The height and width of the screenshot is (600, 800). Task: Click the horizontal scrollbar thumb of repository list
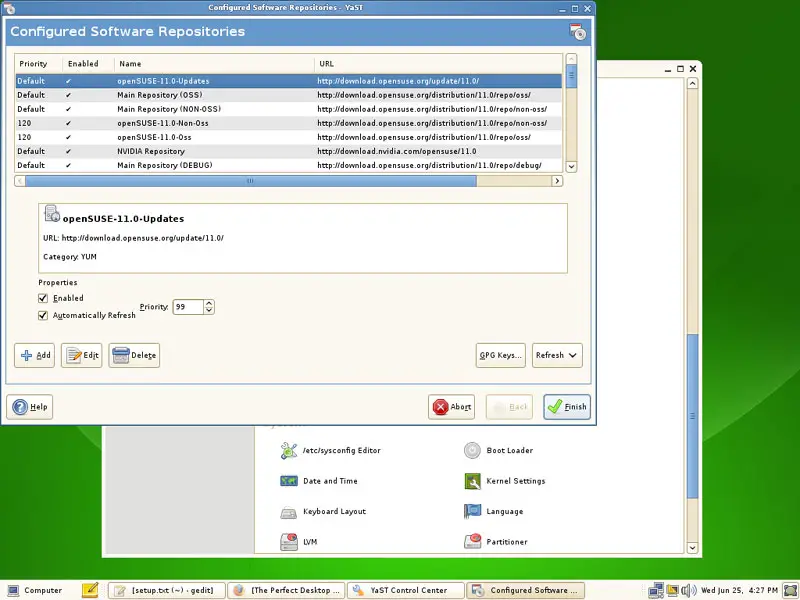pyautogui.click(x=251, y=181)
